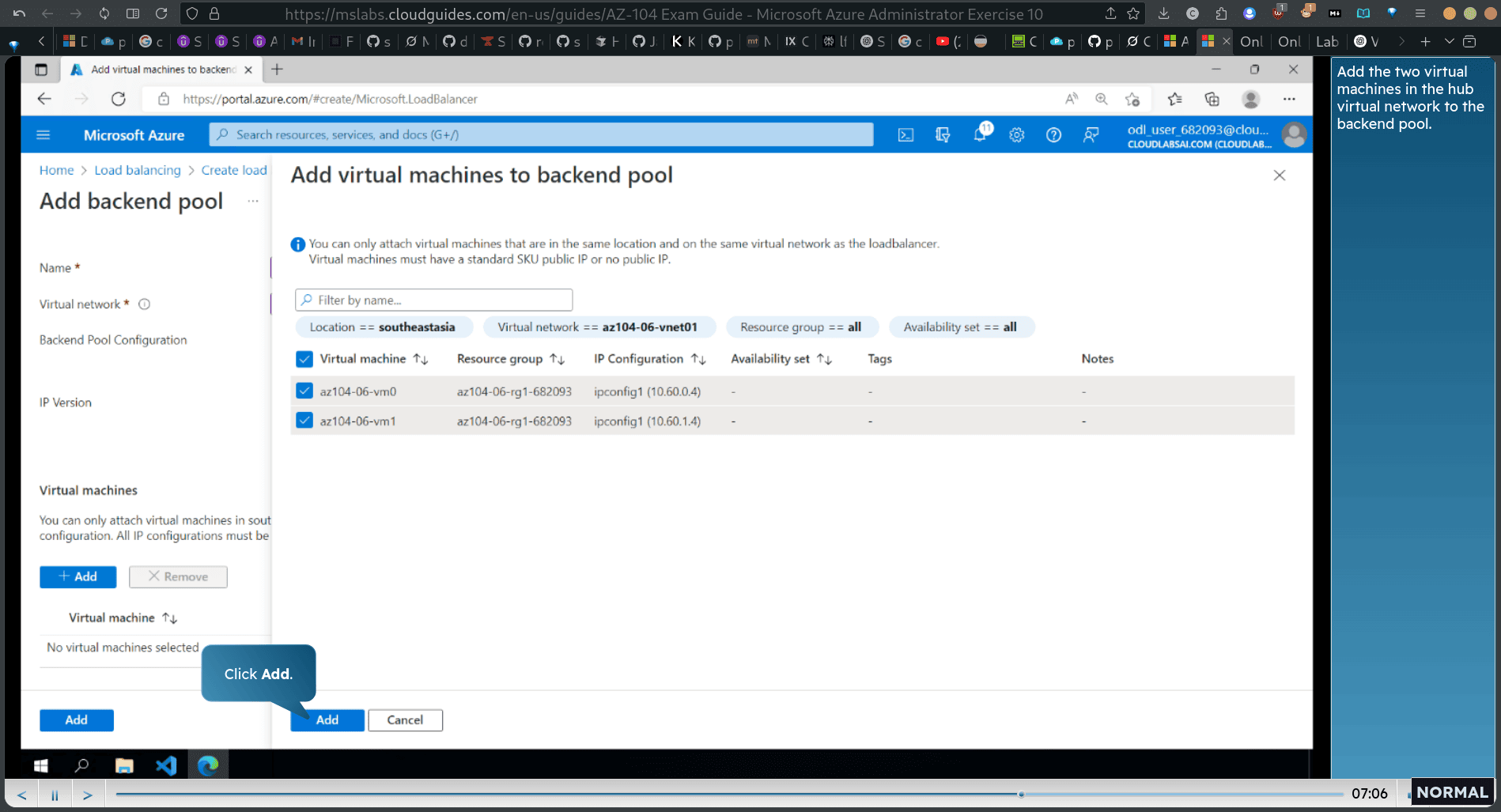The height and width of the screenshot is (812, 1501).
Task: Uncheck az104-06-vm1 checkbox
Action: 304,421
